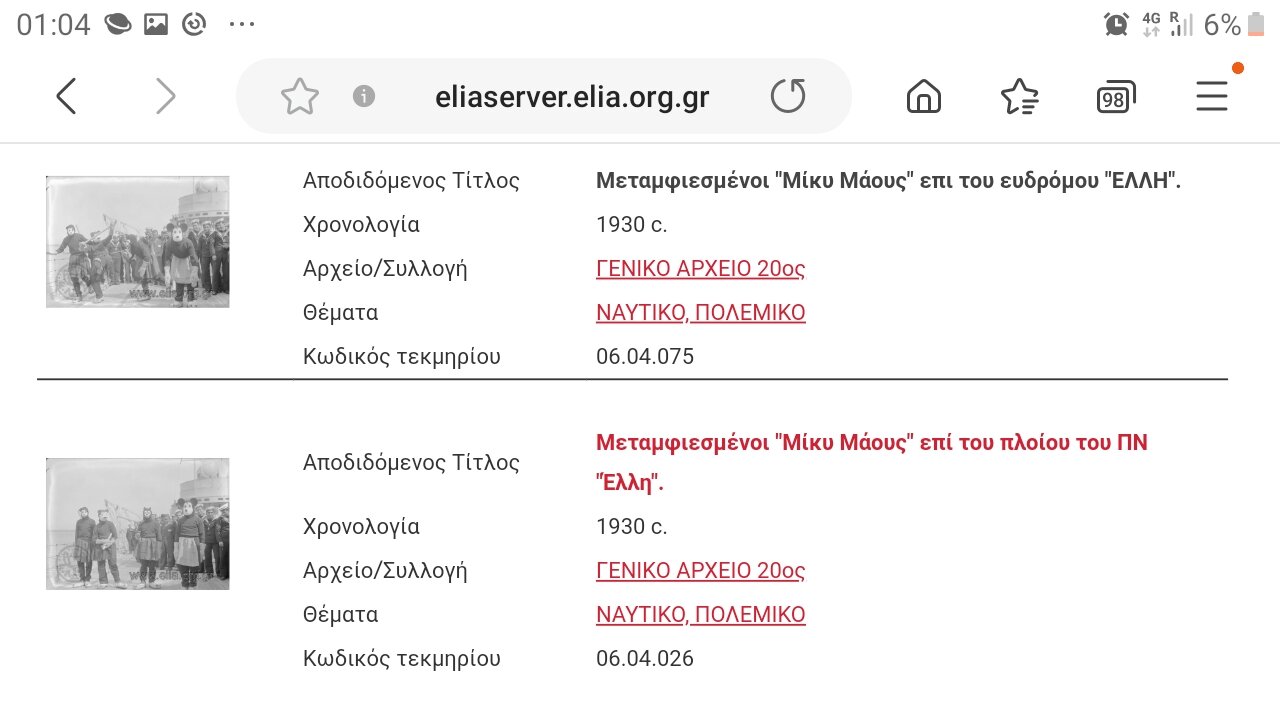Screen dimensions: 1280x720
Task: Open the browser hamburger menu
Action: 1212,96
